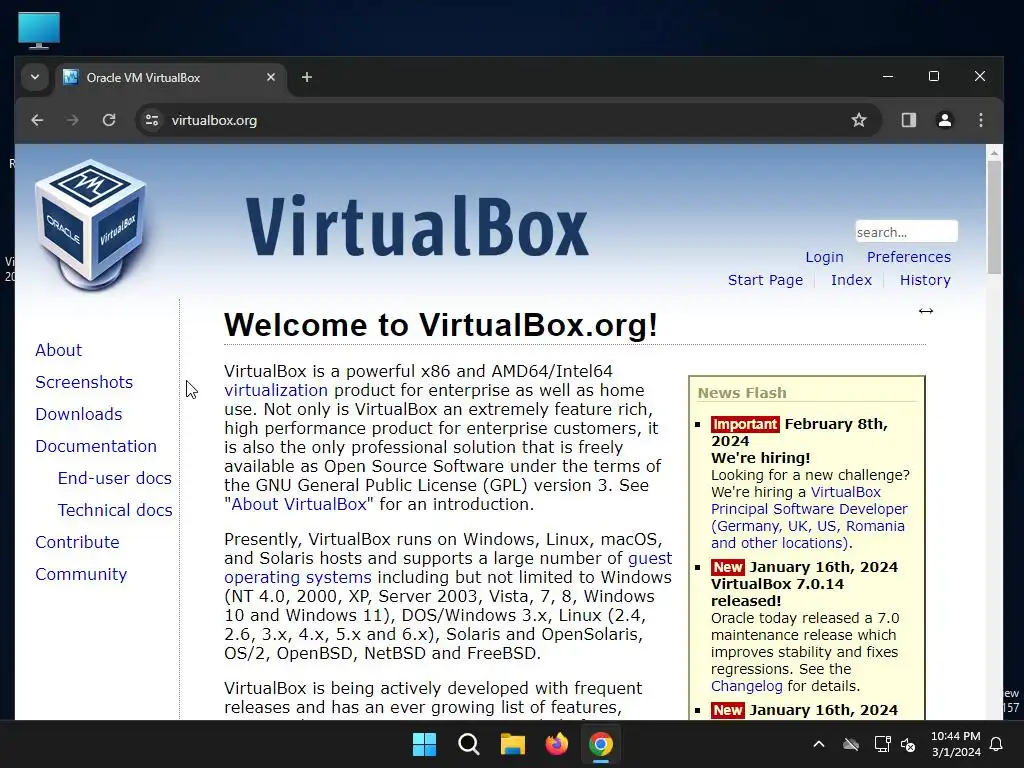Open Screenshots in the sidebar

[x=84, y=383]
